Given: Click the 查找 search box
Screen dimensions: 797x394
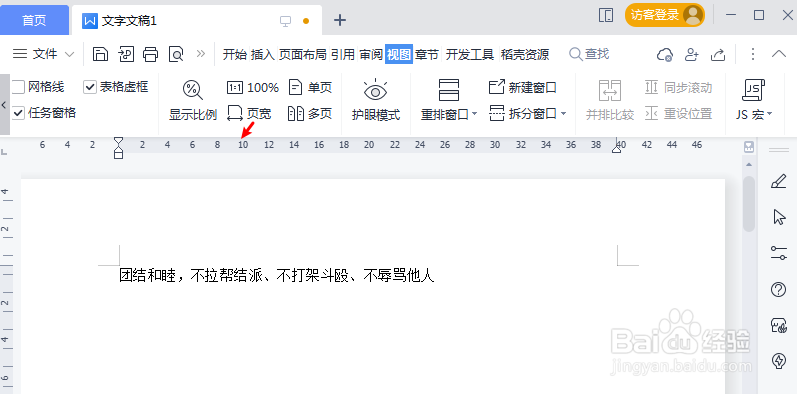Looking at the screenshot, I should [x=589, y=53].
